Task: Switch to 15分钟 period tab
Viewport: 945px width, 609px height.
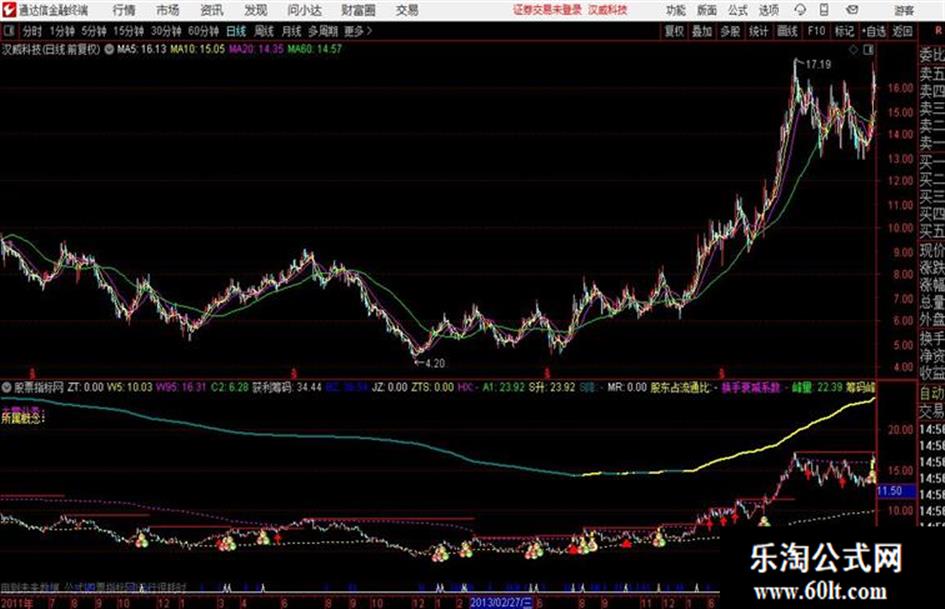Action: pos(129,31)
